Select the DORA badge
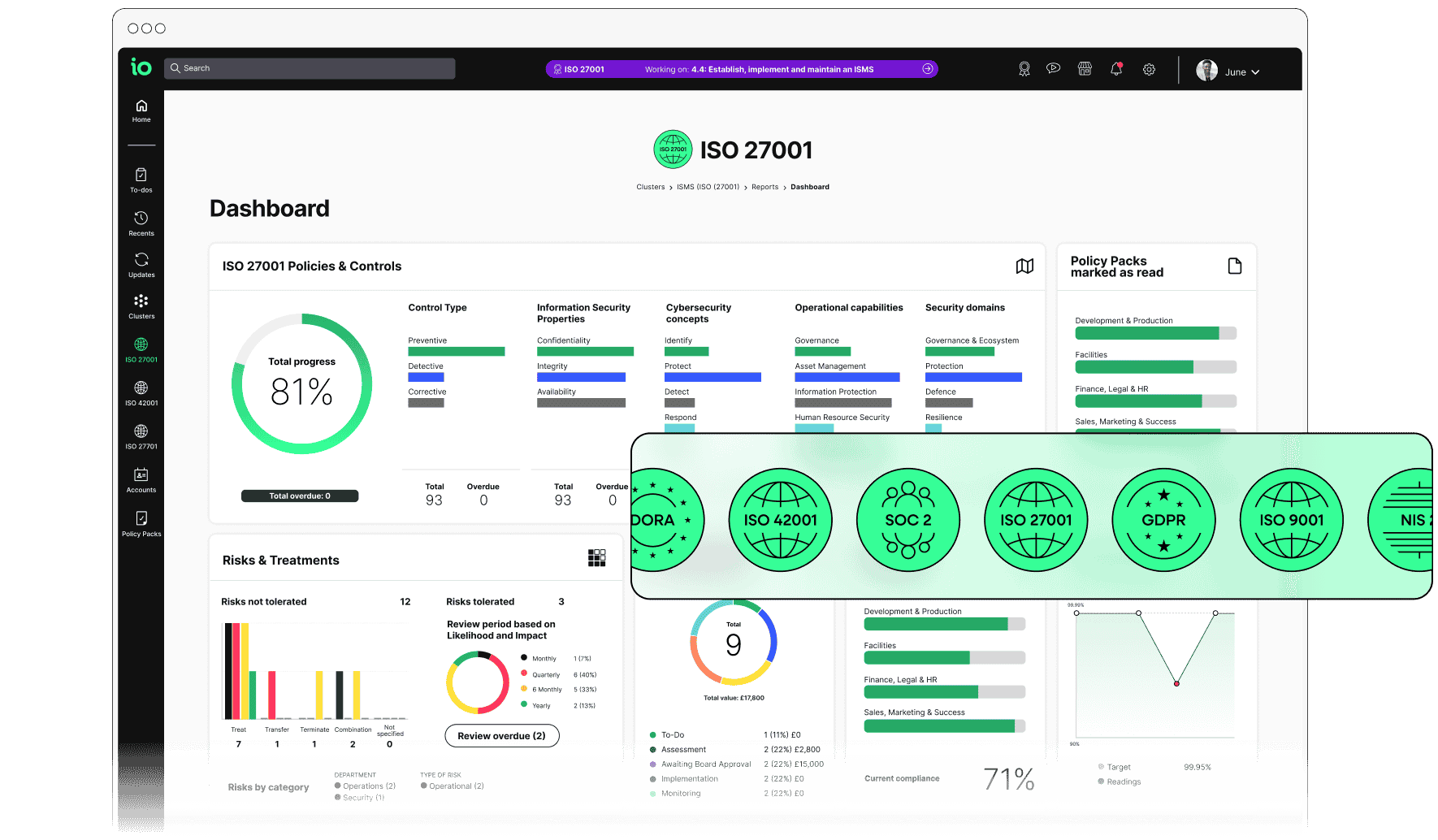The height and width of the screenshot is (840, 1438). [x=667, y=520]
